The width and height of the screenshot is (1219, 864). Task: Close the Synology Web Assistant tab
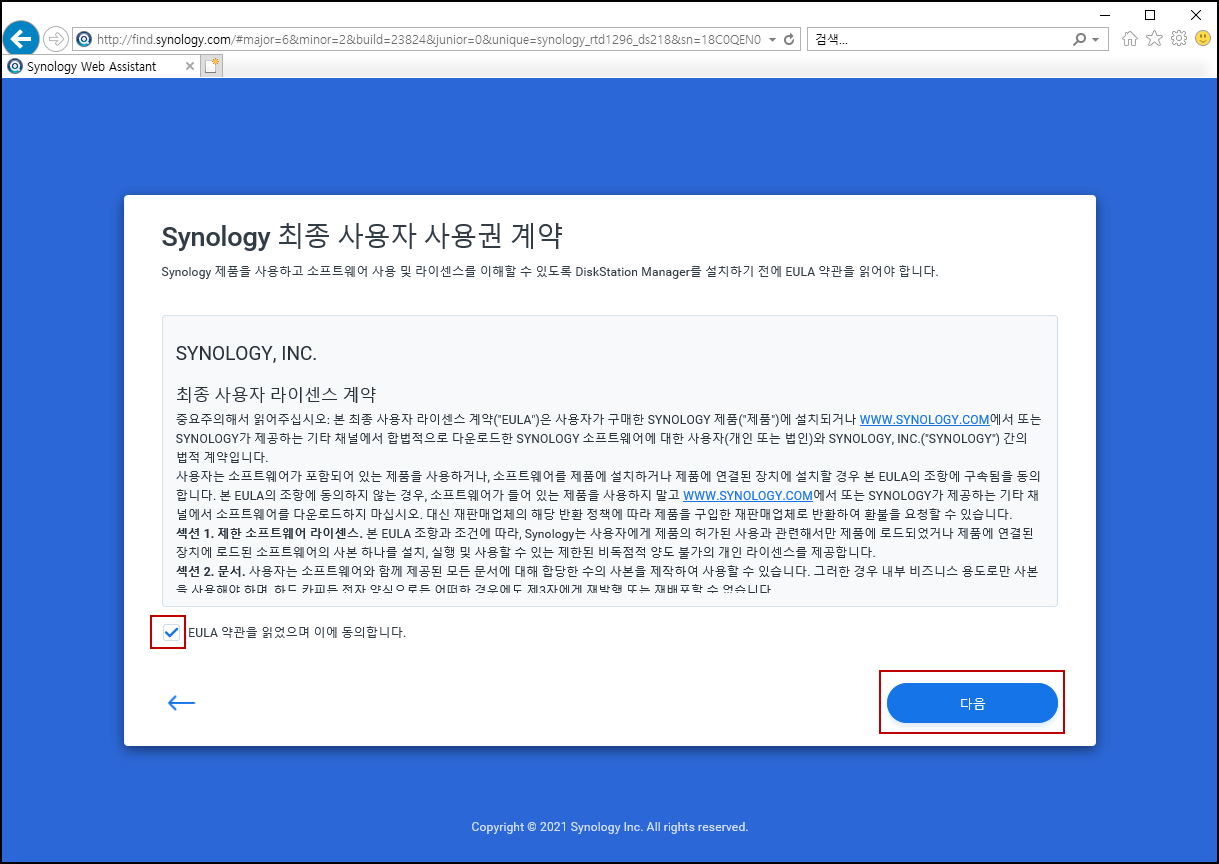pyautogui.click(x=190, y=66)
